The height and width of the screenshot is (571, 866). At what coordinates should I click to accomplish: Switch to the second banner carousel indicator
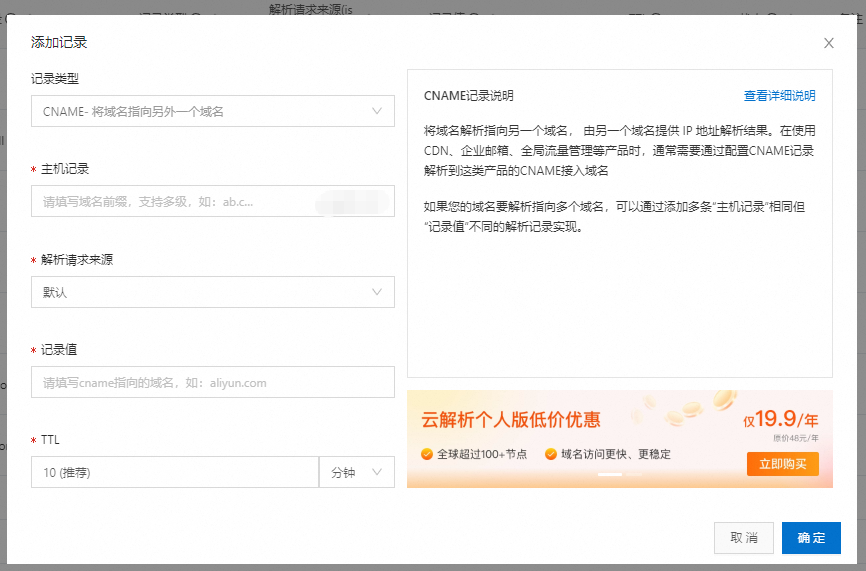pos(633,474)
